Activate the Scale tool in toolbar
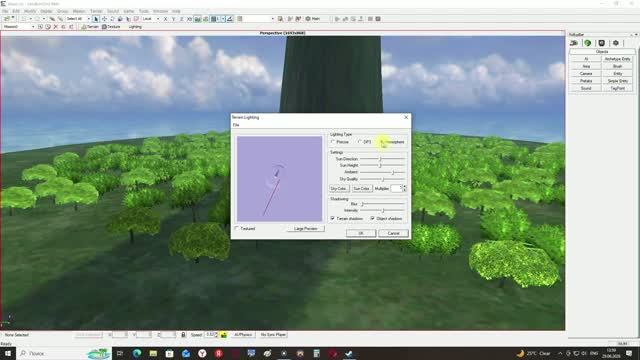This screenshot has width=640, height=360. pos(120,19)
